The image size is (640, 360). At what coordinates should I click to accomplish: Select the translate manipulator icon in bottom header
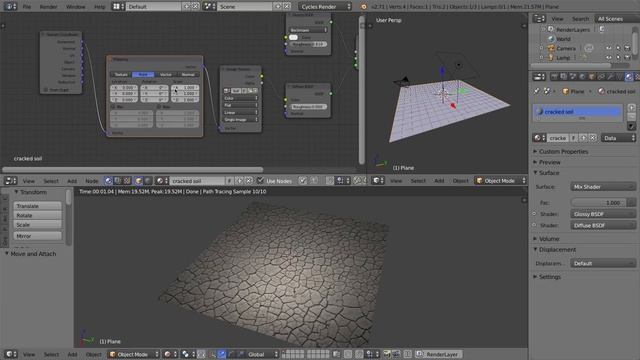(x=221, y=354)
